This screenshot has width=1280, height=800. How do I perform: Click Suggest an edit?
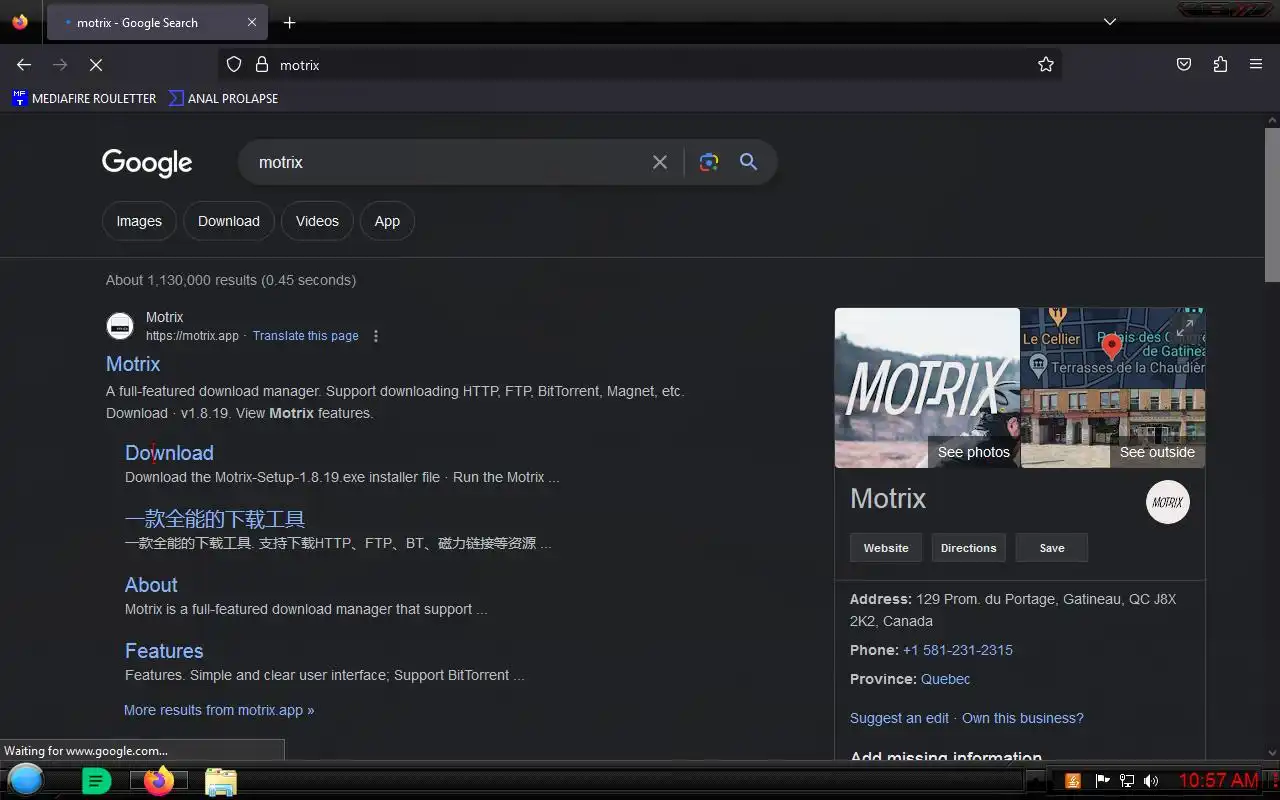899,718
